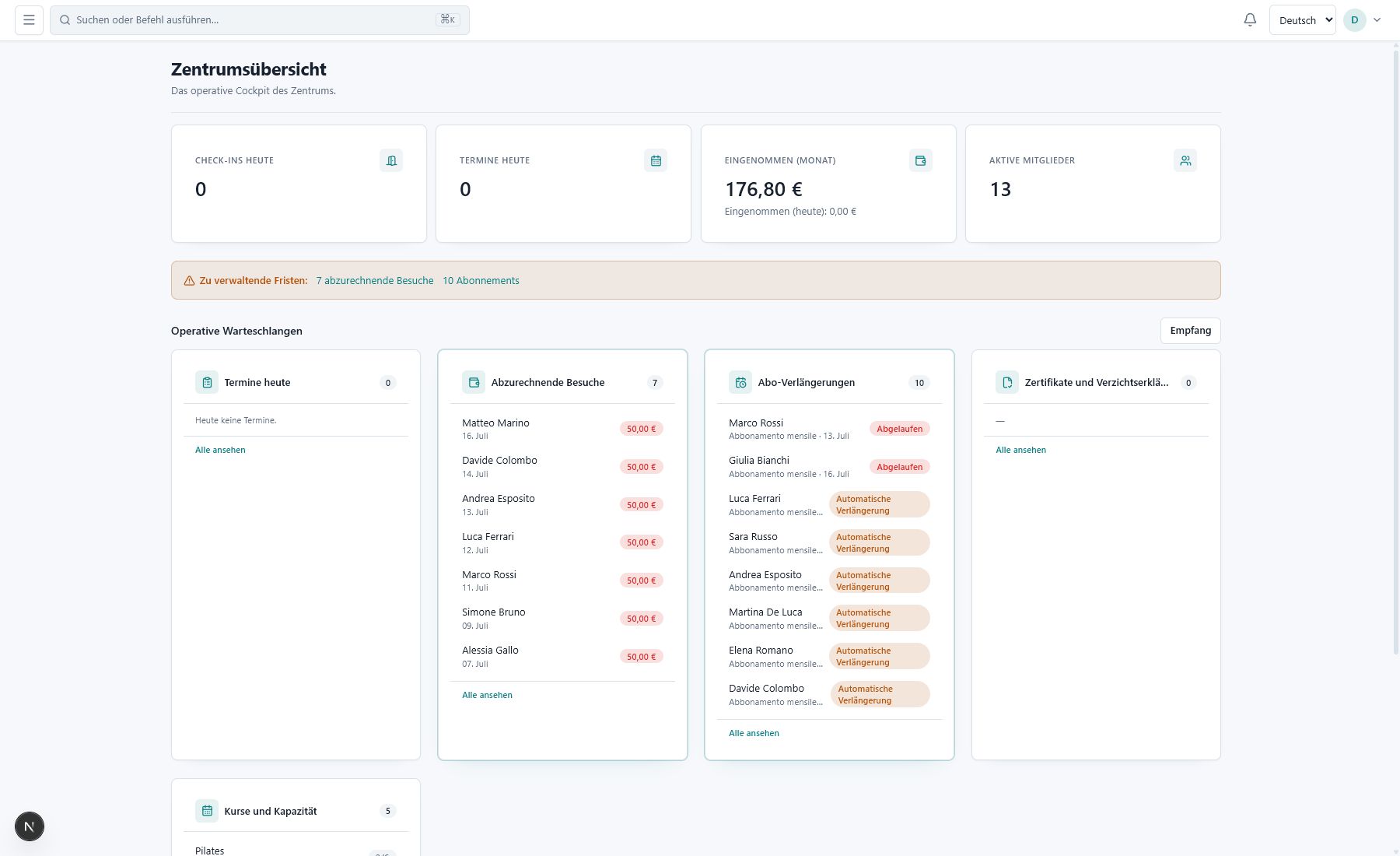Select Matteo Marino visit row
Viewport: 1400px width, 856px height.
pyautogui.click(x=562, y=429)
